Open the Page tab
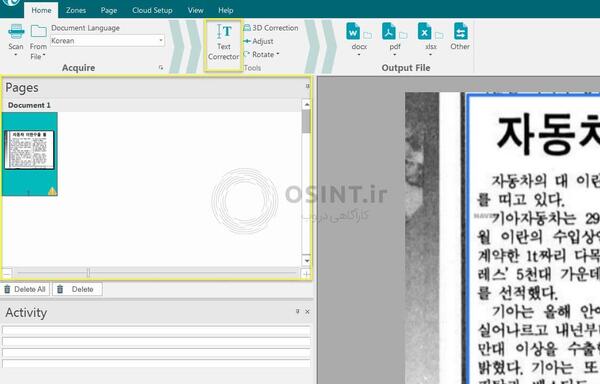 pos(109,10)
